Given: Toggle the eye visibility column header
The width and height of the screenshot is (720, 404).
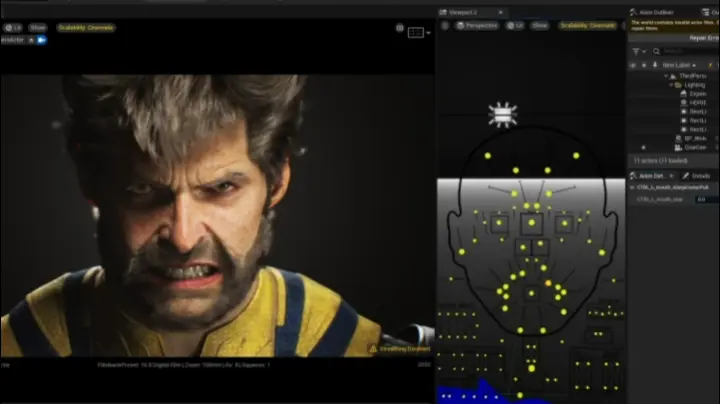Looking at the screenshot, I should tap(633, 65).
